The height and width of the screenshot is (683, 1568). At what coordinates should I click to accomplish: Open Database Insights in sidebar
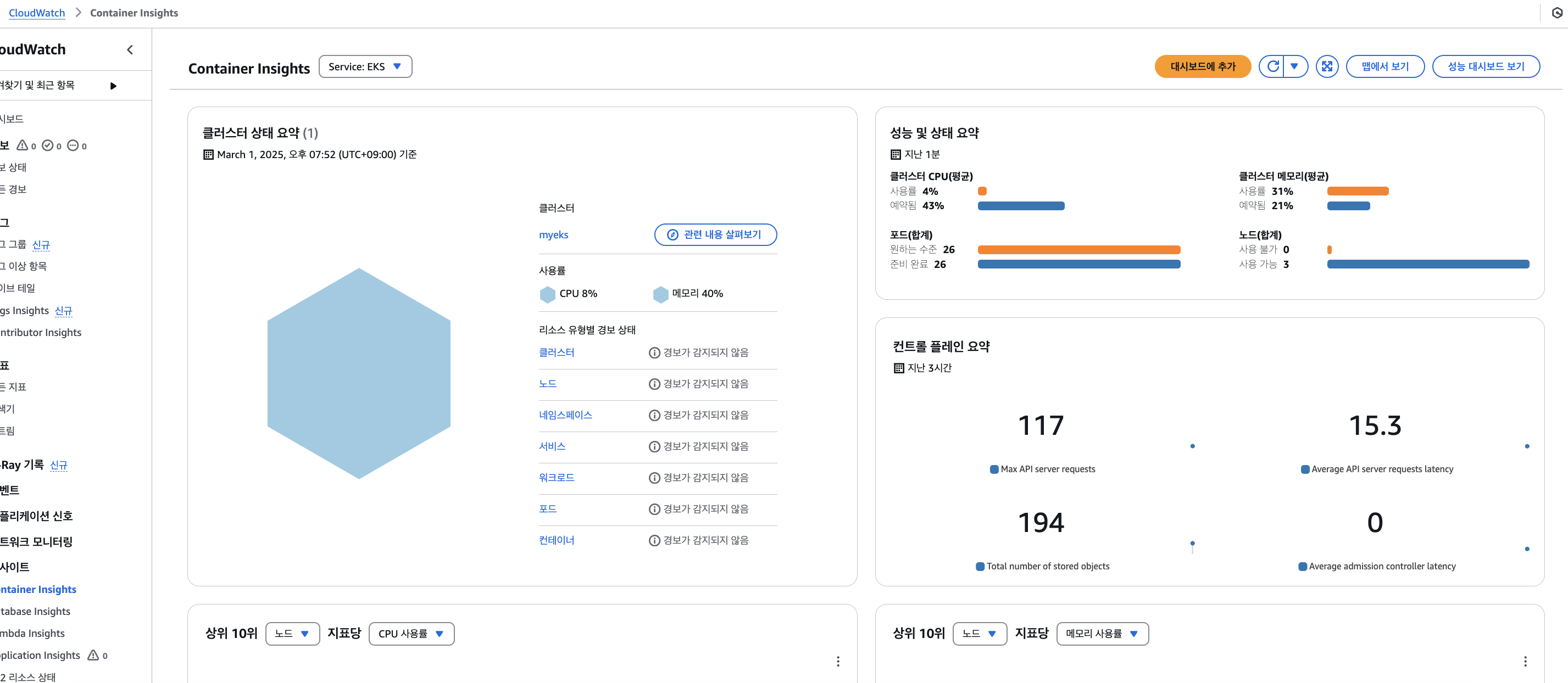tap(35, 611)
